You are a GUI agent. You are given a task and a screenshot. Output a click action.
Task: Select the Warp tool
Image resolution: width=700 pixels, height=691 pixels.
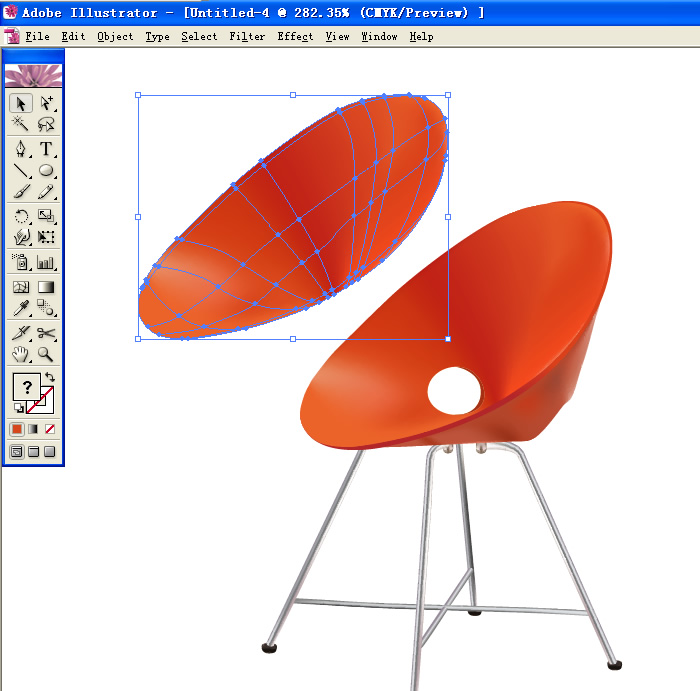(21, 237)
